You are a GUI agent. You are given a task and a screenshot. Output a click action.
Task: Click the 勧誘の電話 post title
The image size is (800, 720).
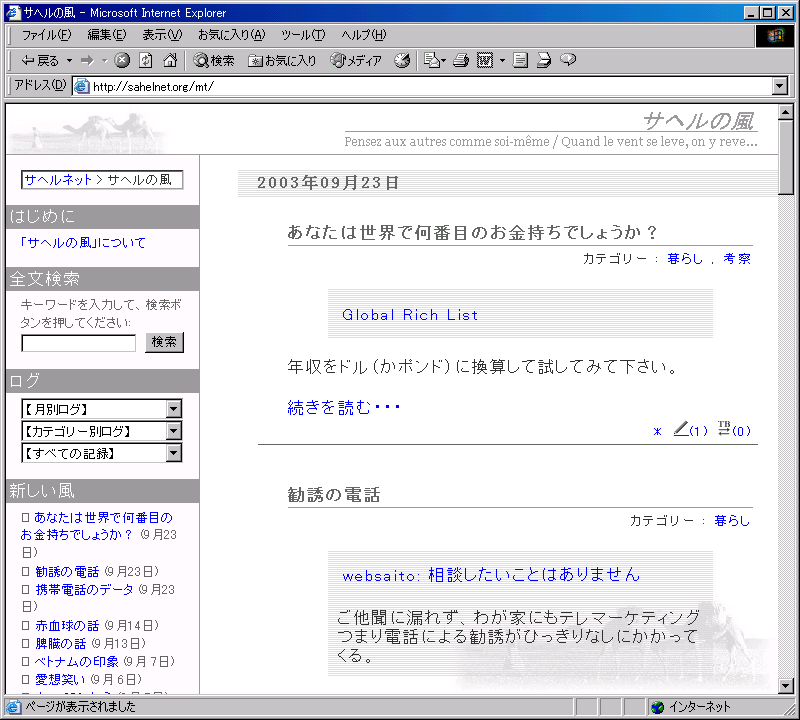pos(334,494)
